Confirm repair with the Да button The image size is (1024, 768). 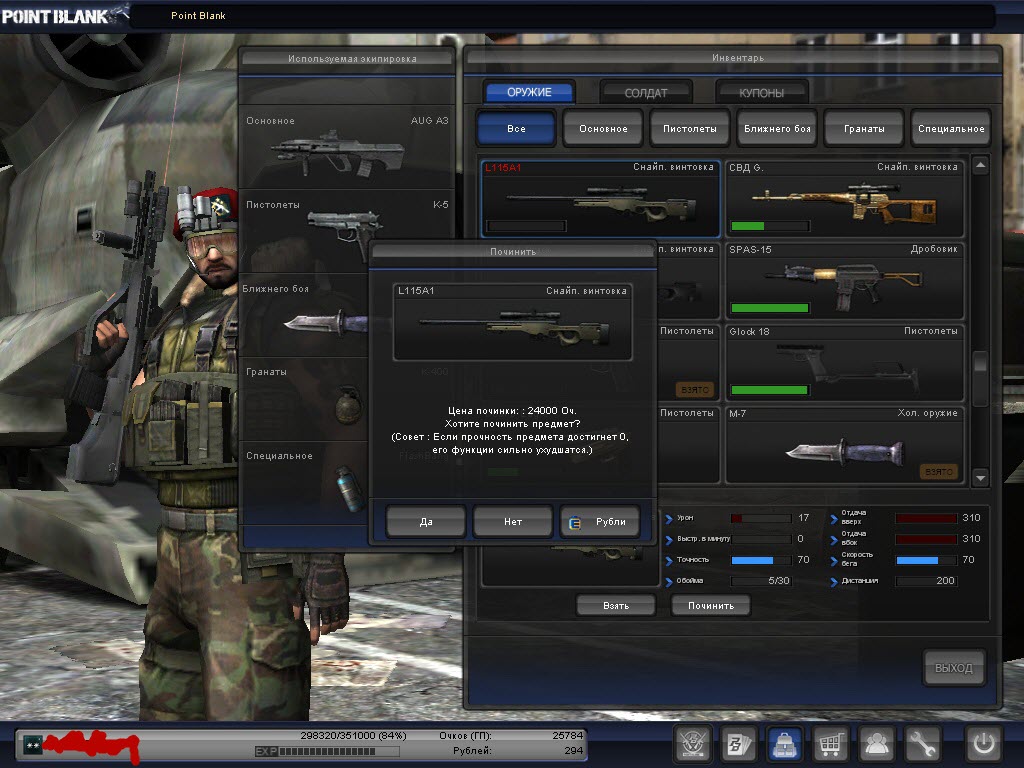[426, 521]
